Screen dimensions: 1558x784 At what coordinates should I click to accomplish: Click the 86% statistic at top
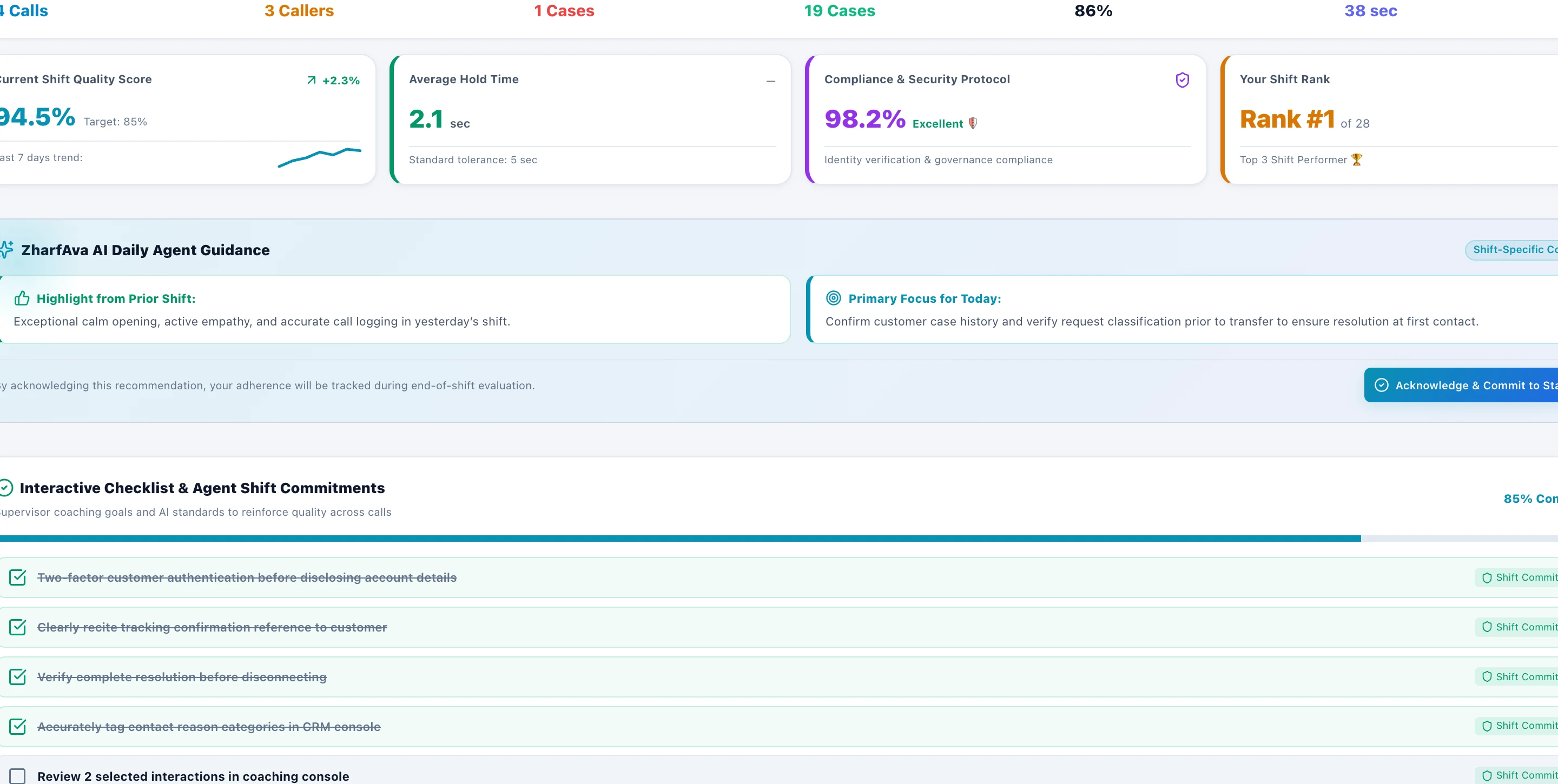pyautogui.click(x=1093, y=11)
